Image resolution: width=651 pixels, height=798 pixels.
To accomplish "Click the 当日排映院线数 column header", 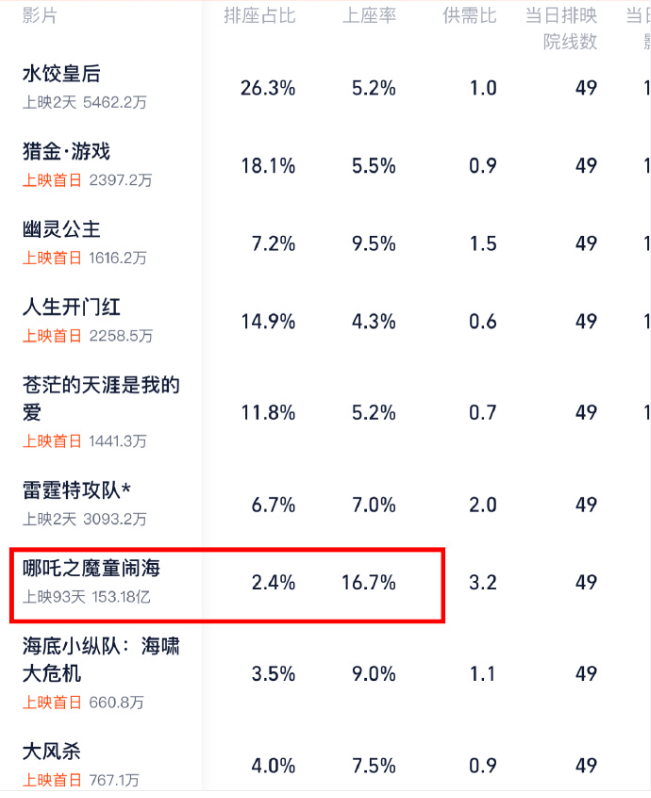I will (x=561, y=29).
